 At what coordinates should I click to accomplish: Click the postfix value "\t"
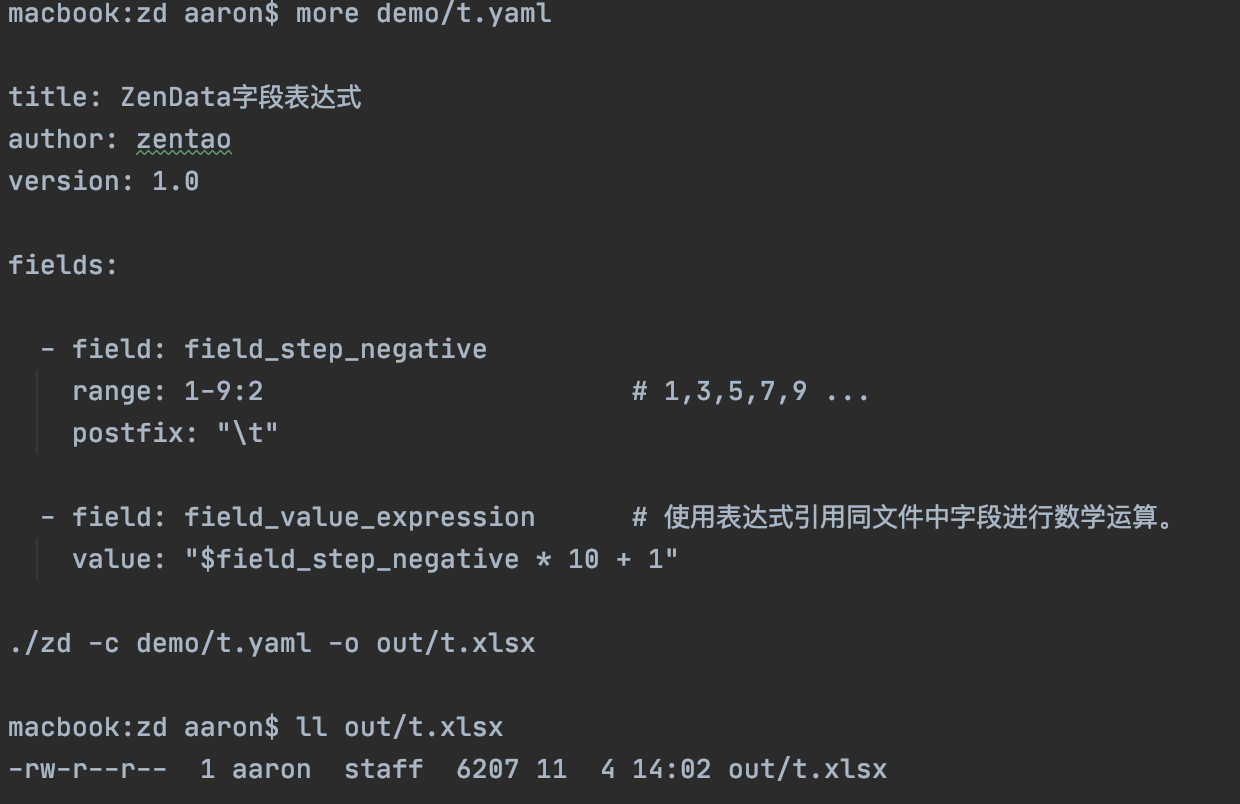tap(247, 433)
